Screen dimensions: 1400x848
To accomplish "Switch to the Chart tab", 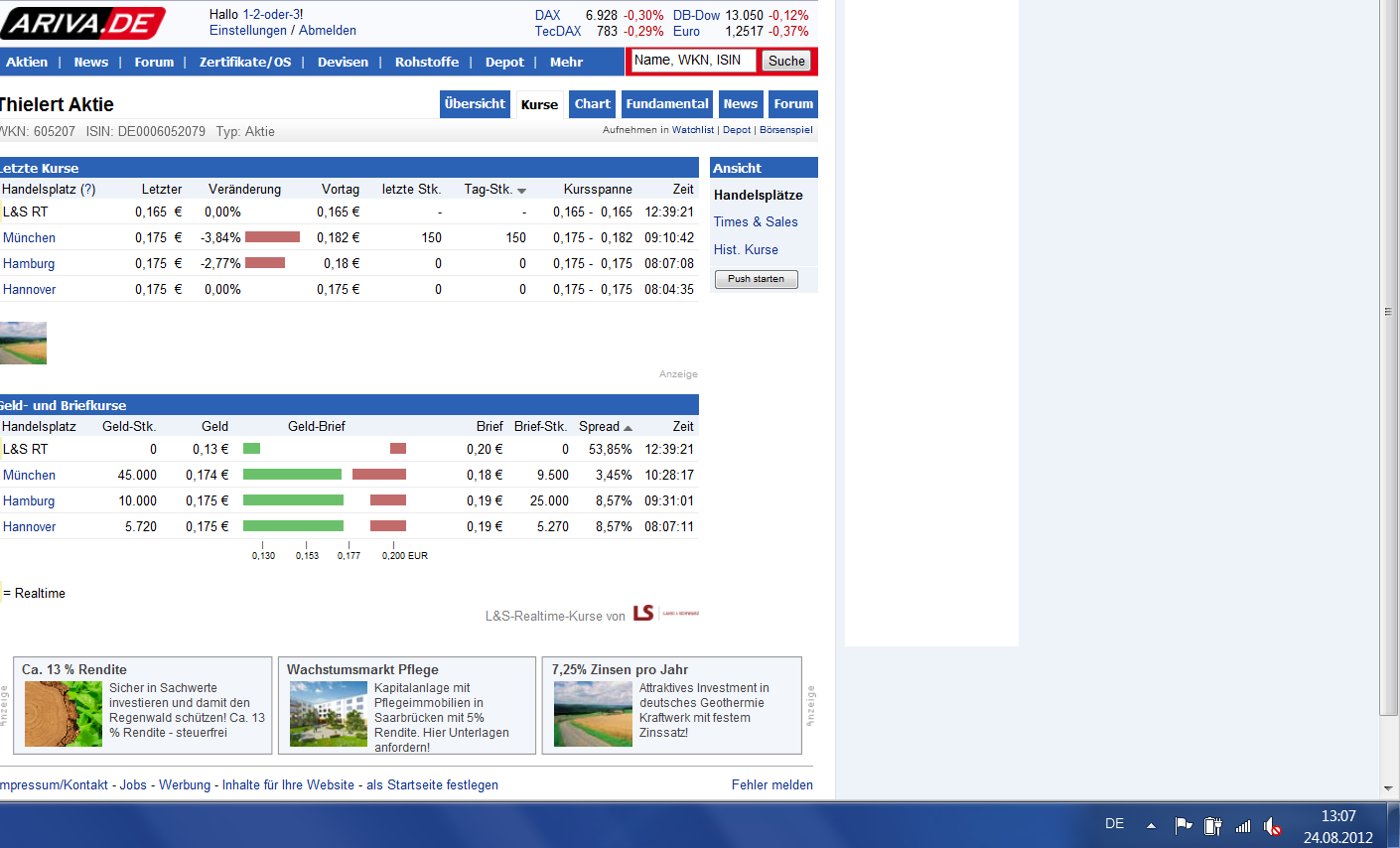I will 593,104.
